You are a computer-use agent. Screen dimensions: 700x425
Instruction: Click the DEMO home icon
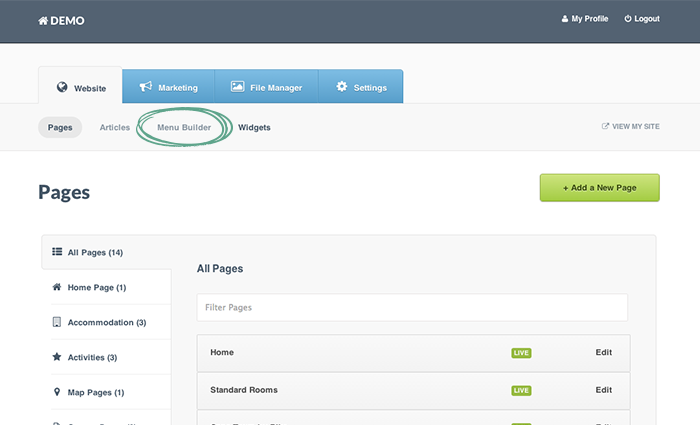(x=43, y=20)
